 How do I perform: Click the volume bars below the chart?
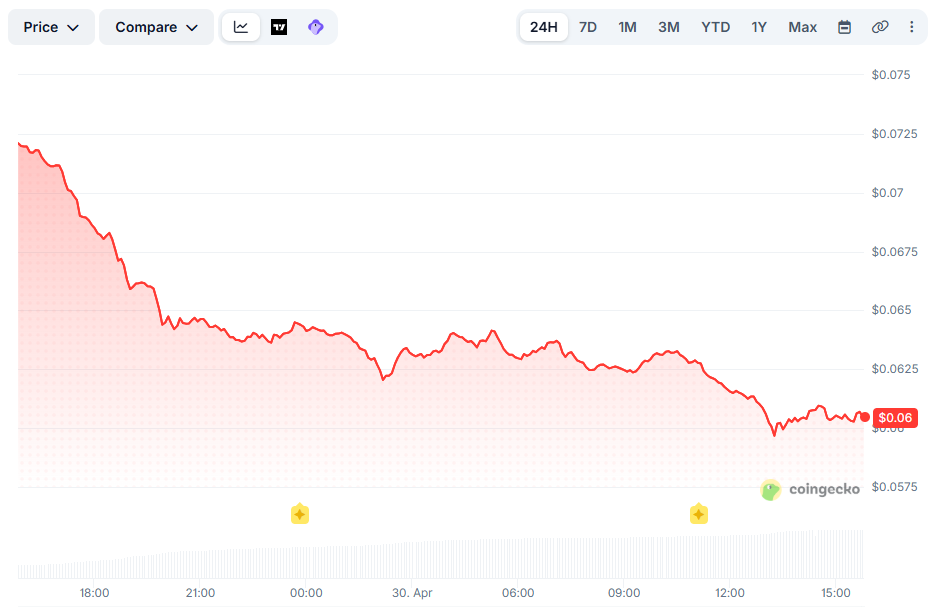[x=440, y=560]
